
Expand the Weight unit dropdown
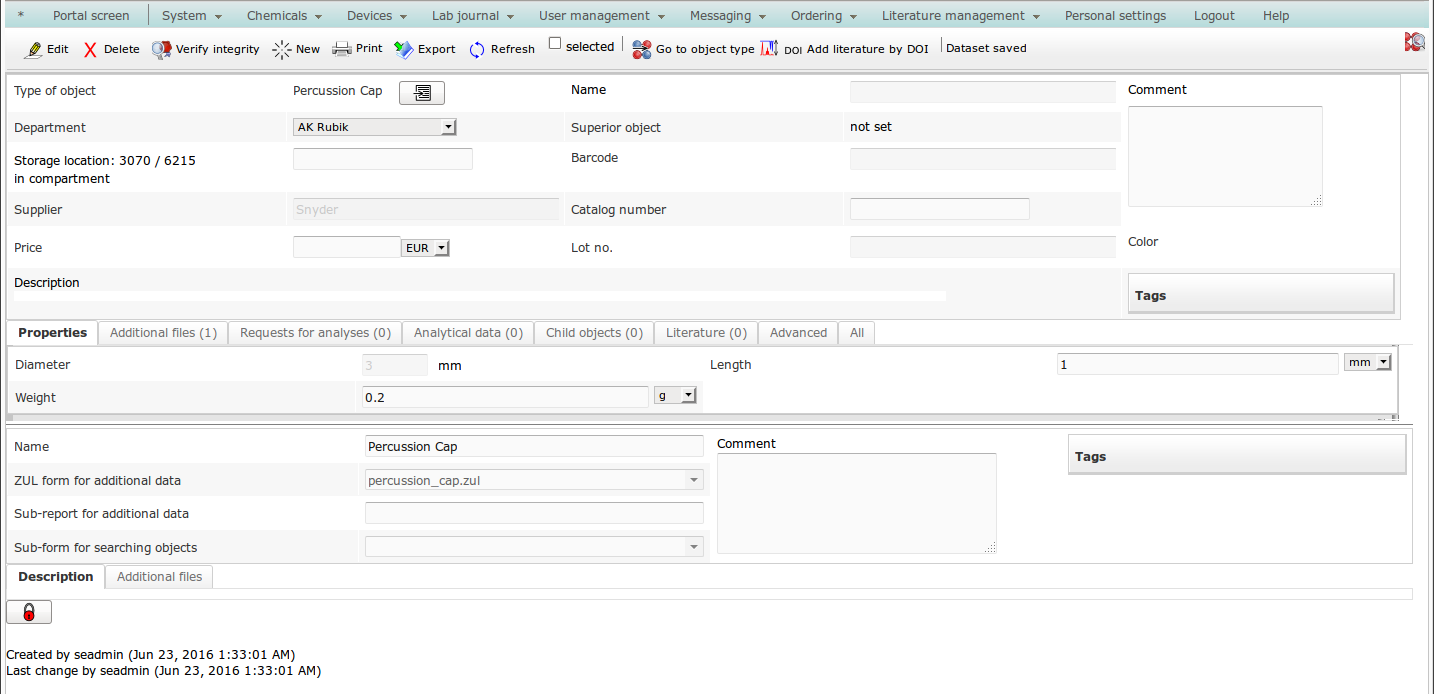(675, 396)
